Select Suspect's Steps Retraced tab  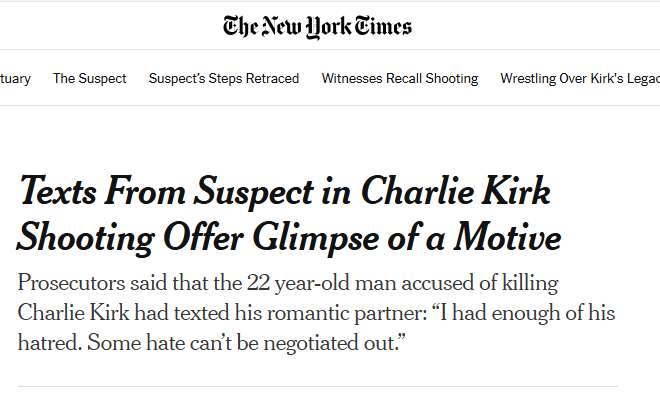[224, 78]
